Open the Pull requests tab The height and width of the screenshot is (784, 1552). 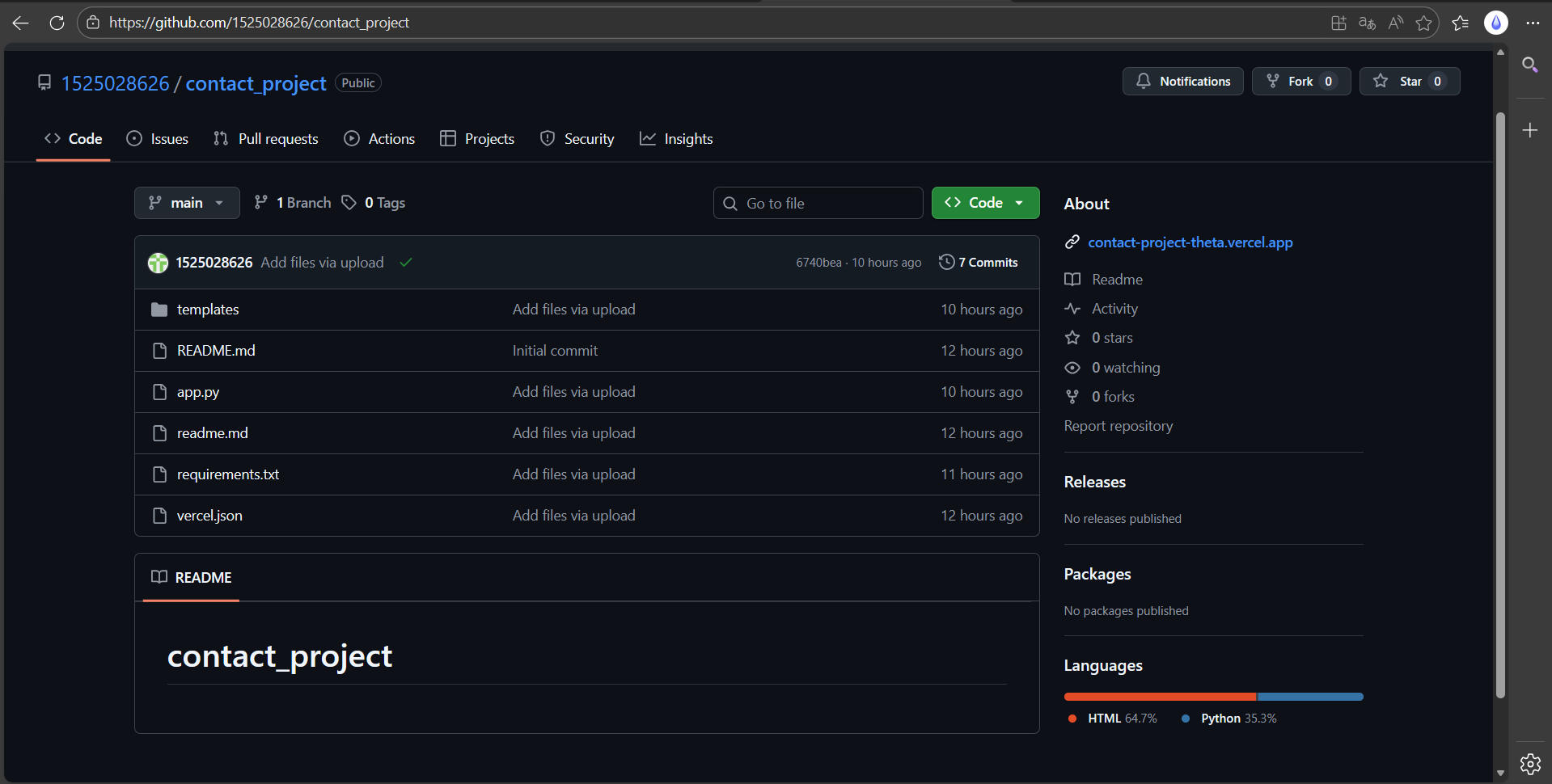point(266,139)
